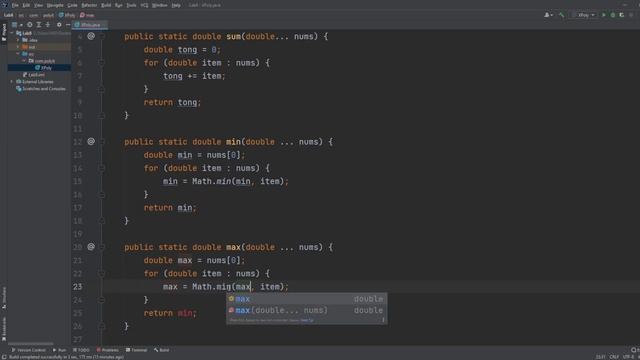Click Run with Coverage icon
The width and height of the screenshot is (640, 360).
coord(622,15)
